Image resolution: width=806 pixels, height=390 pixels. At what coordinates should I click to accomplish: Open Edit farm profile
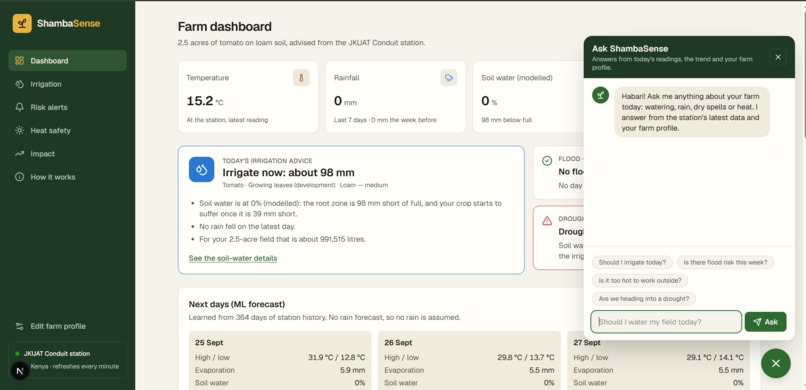pyautogui.click(x=67, y=326)
